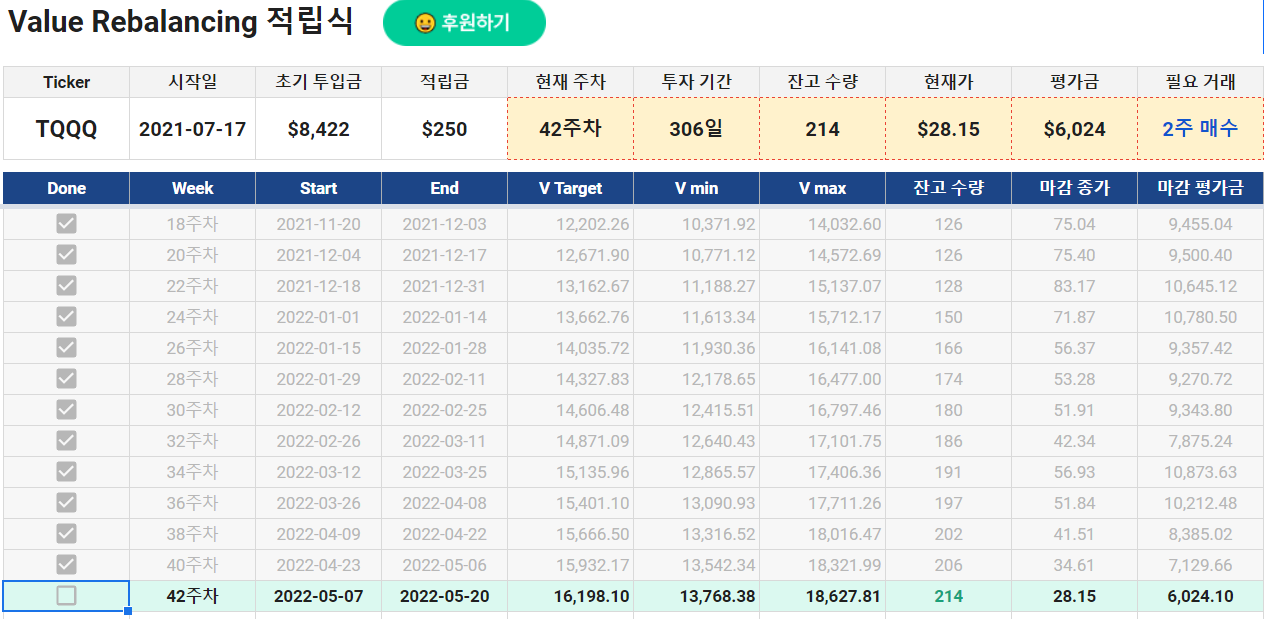Screen dimensions: 1264x619
Task: Click closing value 6,024.10
Action: [x=1200, y=596]
